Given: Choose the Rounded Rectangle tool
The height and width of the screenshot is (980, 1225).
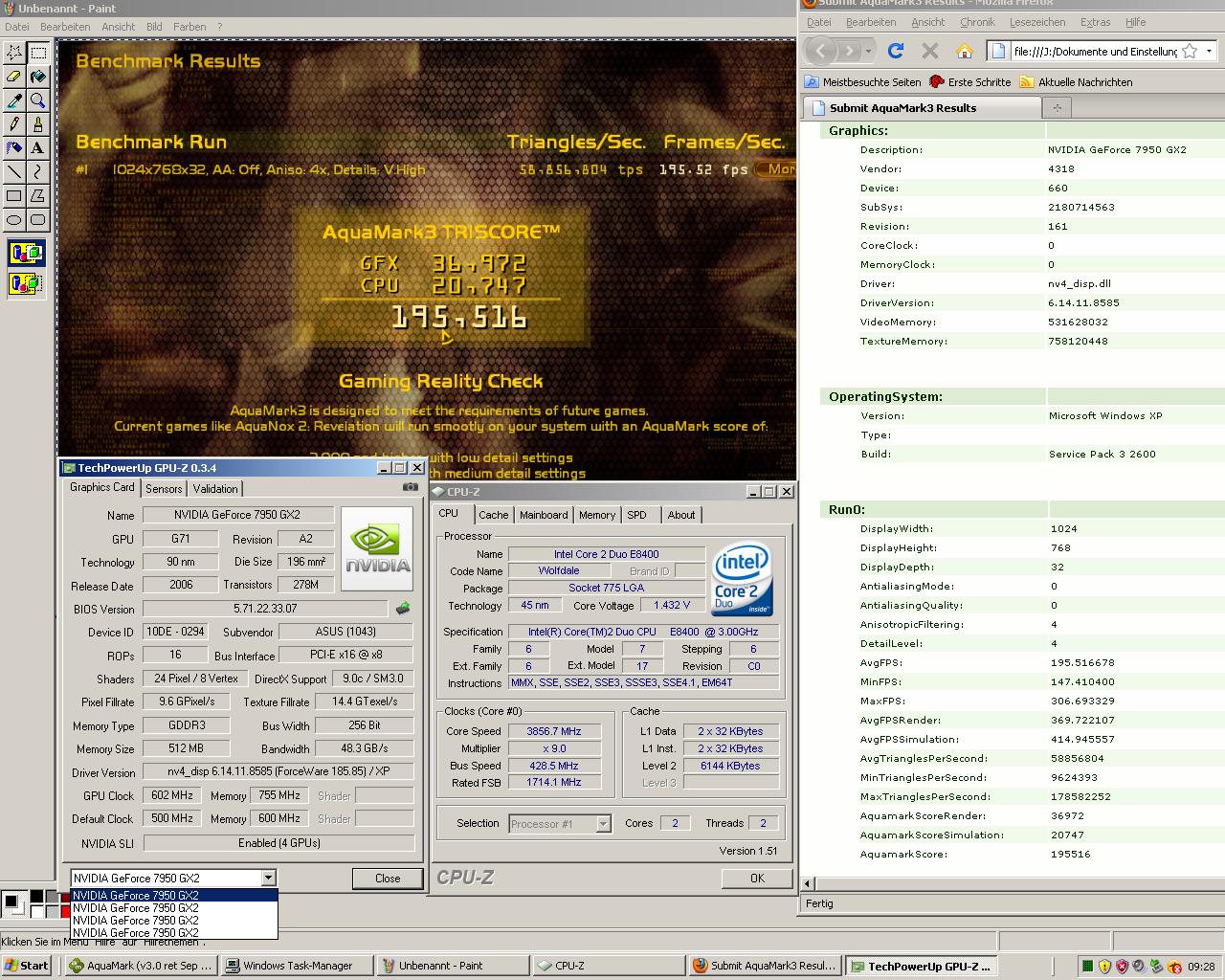Looking at the screenshot, I should [38, 220].
